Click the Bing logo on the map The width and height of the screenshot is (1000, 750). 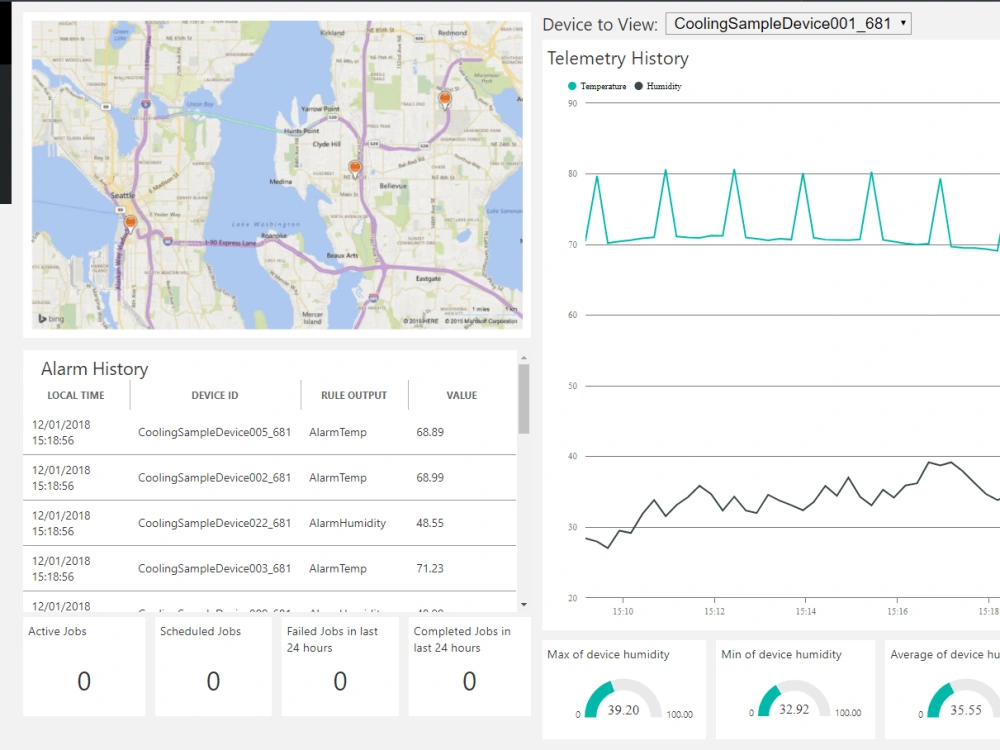51,318
